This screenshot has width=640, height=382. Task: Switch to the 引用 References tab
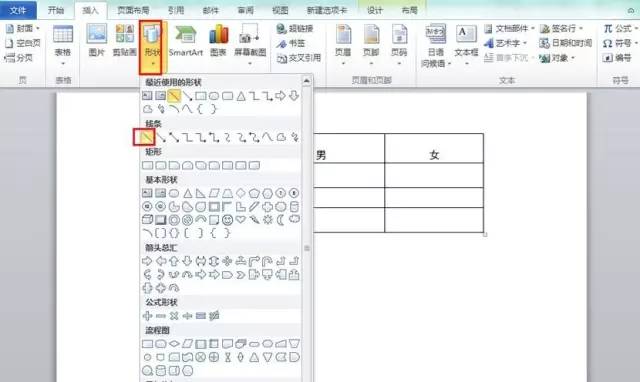click(176, 10)
